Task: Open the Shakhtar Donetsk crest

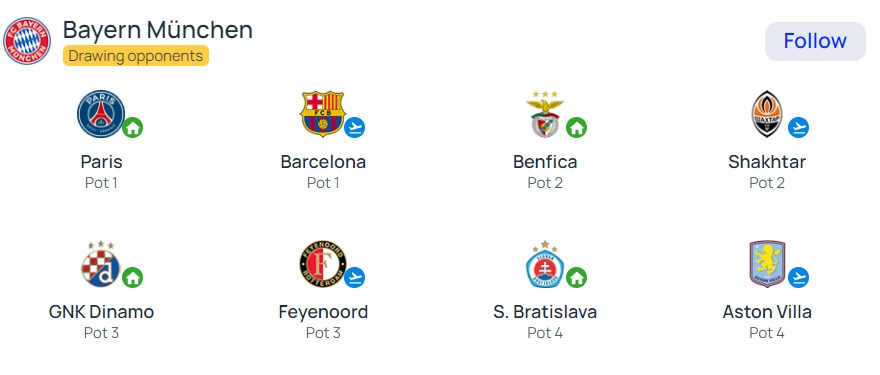Action: coord(767,114)
